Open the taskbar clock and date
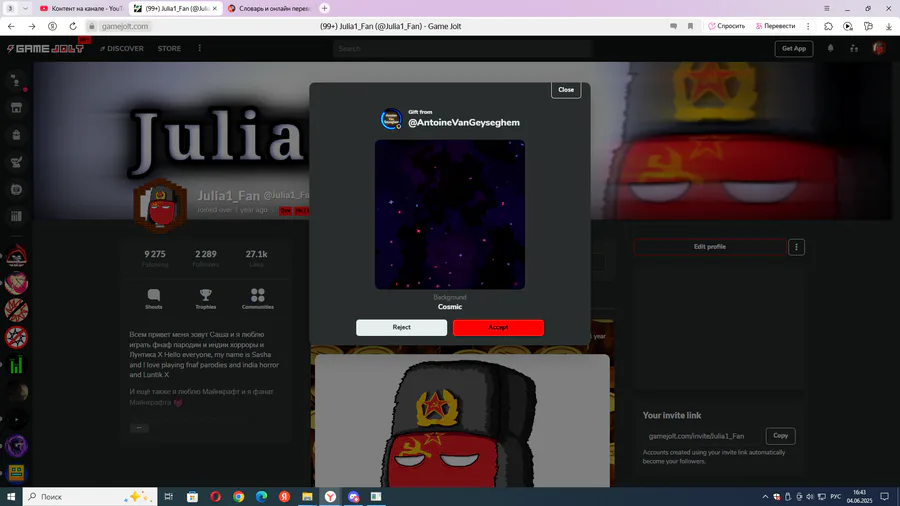 click(859, 497)
